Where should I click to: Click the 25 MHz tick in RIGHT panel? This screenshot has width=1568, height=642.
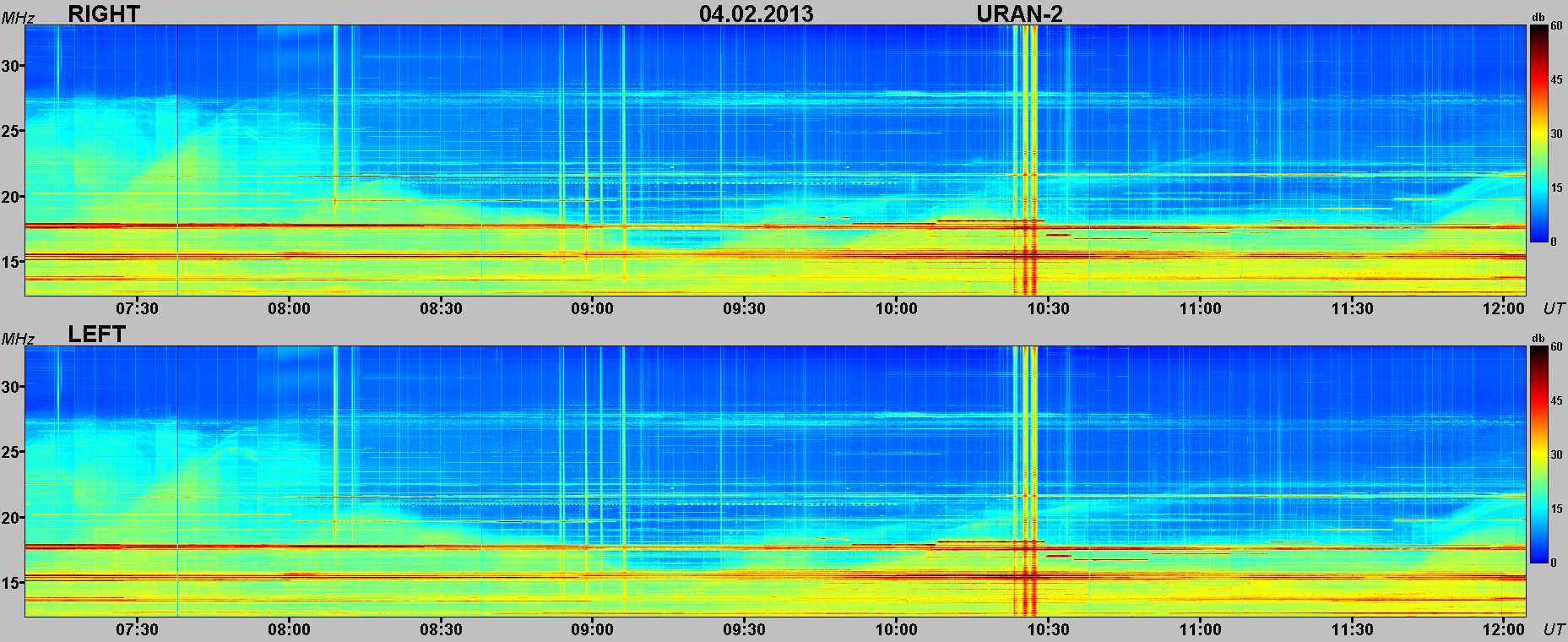click(11, 131)
